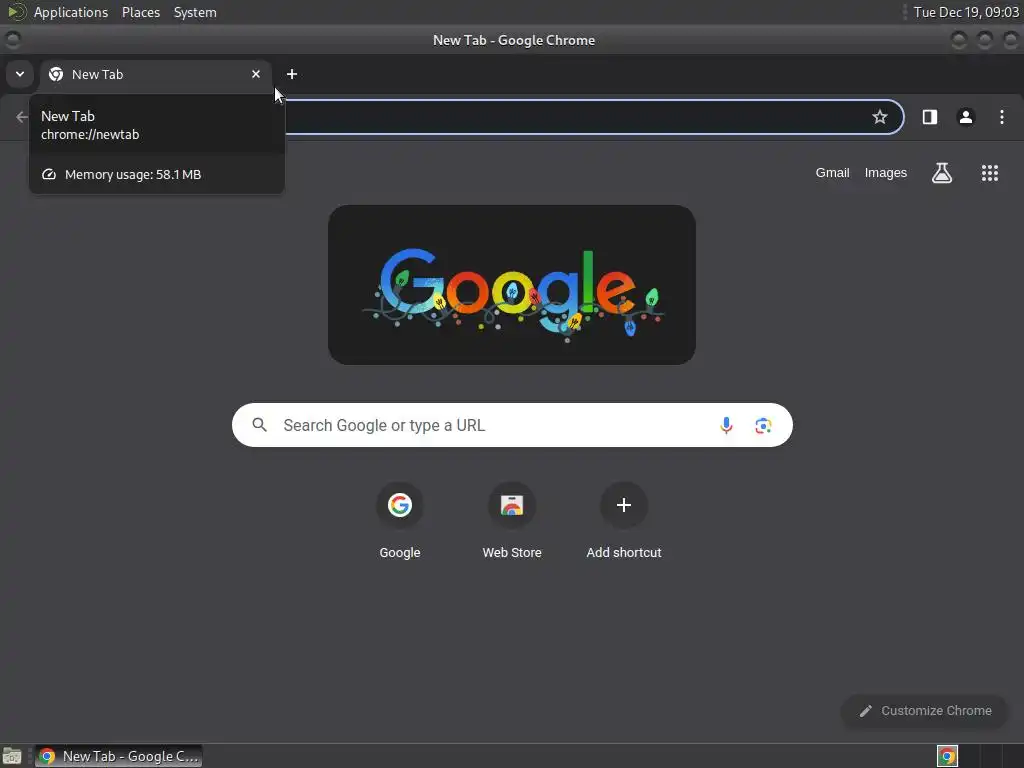Click the Add shortcut plus tile
Screen dimensions: 1024x768
pos(624,522)
